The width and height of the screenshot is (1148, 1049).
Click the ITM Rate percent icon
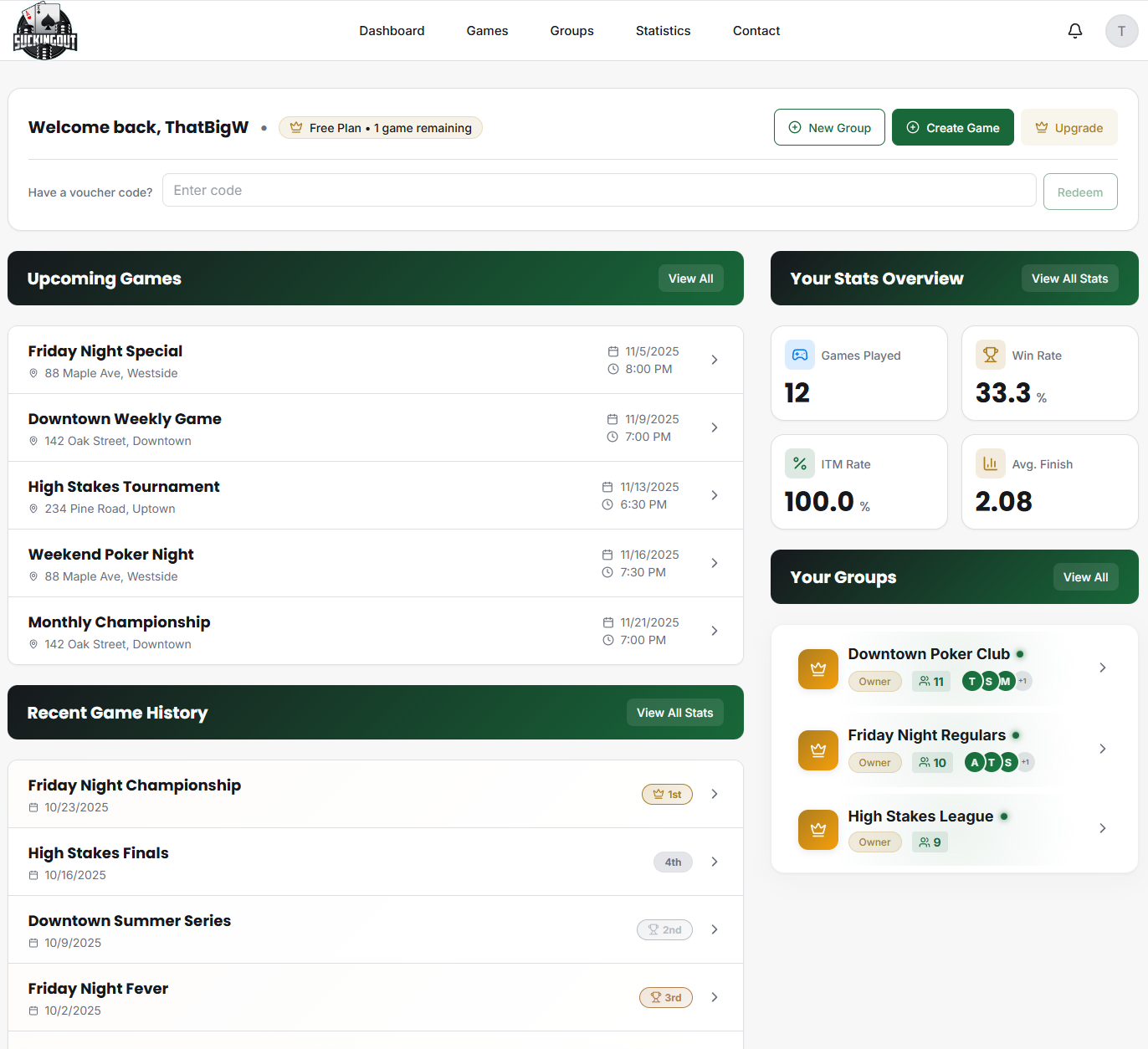click(800, 463)
